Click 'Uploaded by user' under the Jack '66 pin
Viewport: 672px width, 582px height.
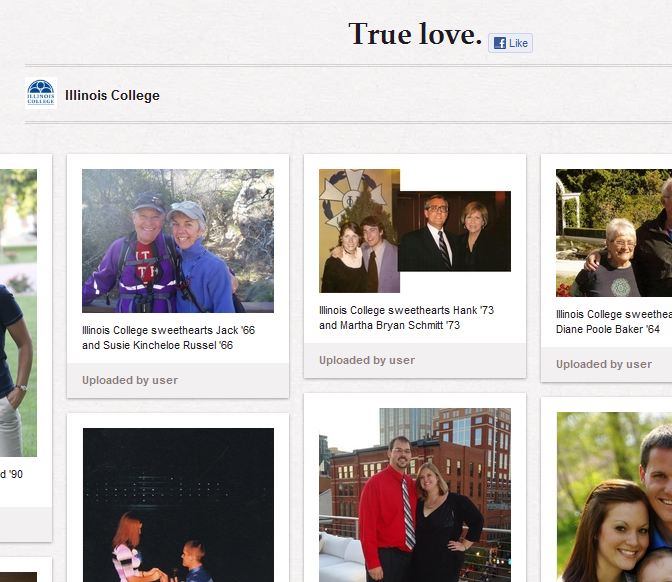(x=130, y=380)
